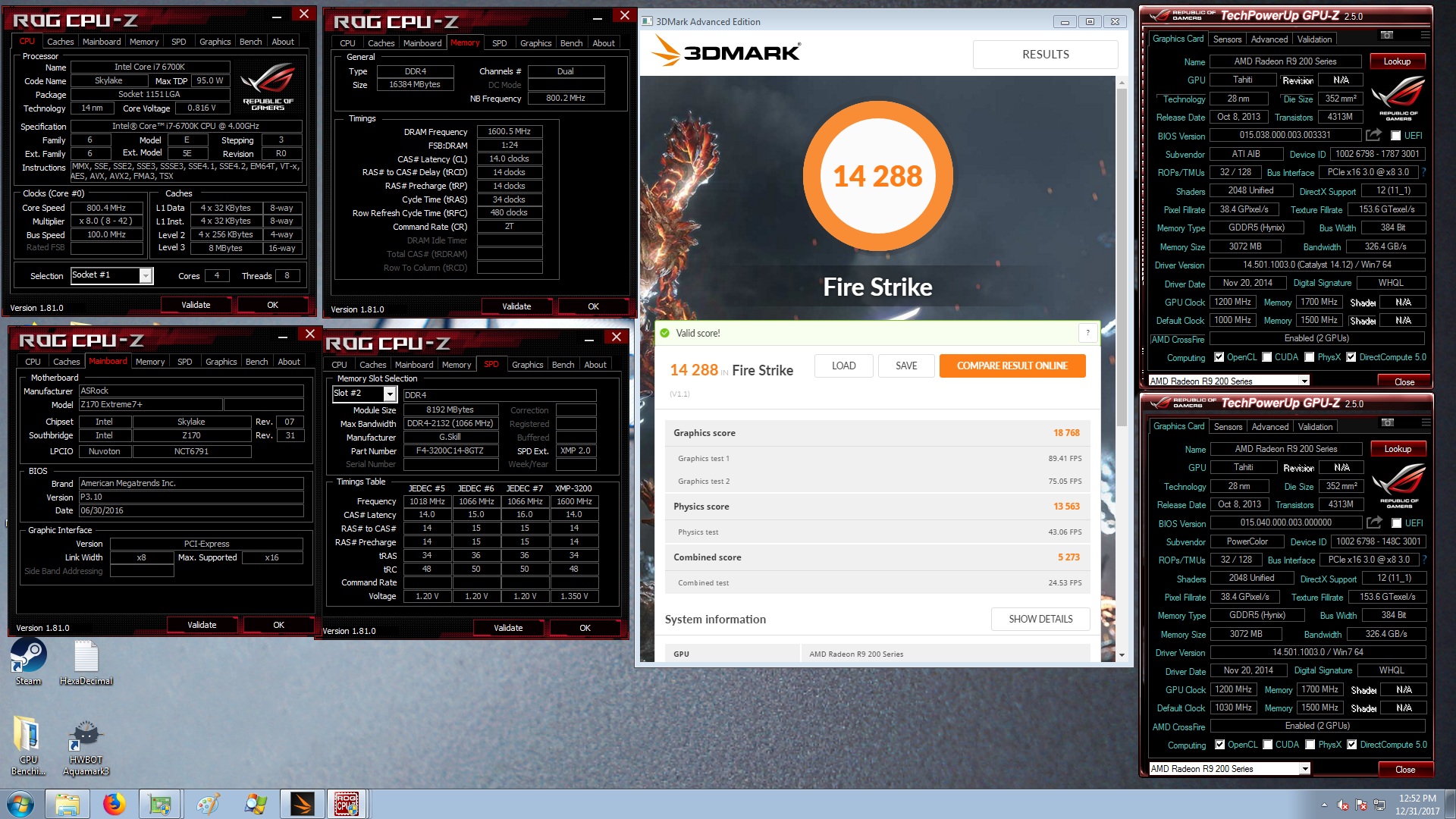Click OK in CPU-Z Mainboard window
Viewport: 1456px width, 819px height.
[278, 625]
